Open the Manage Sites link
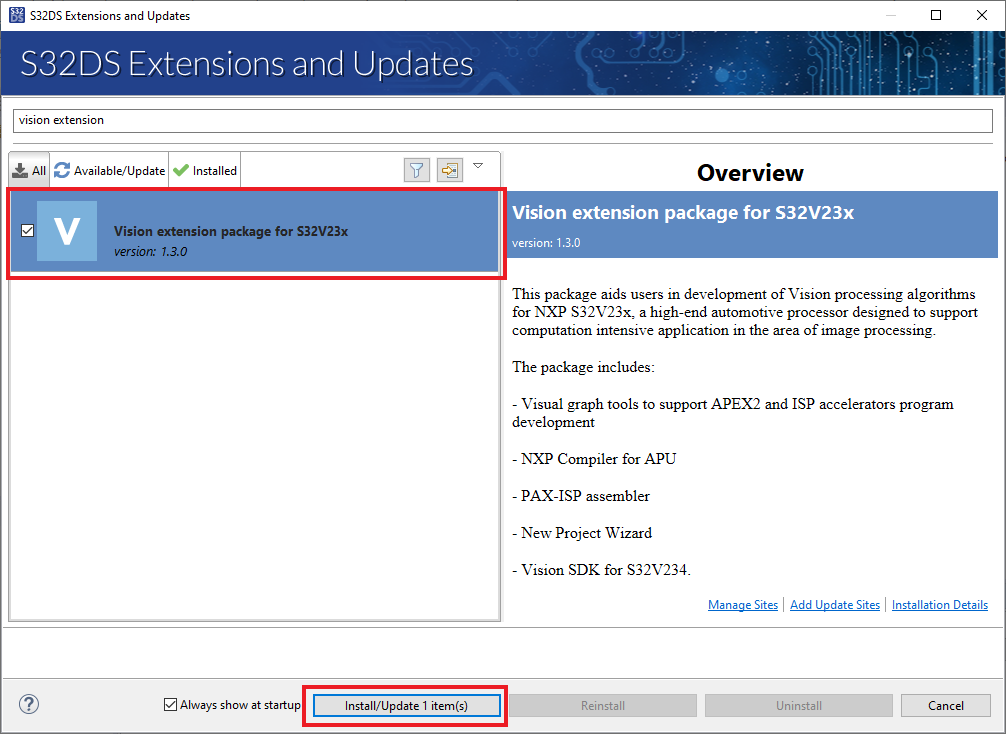The image size is (1006, 734). pos(742,604)
